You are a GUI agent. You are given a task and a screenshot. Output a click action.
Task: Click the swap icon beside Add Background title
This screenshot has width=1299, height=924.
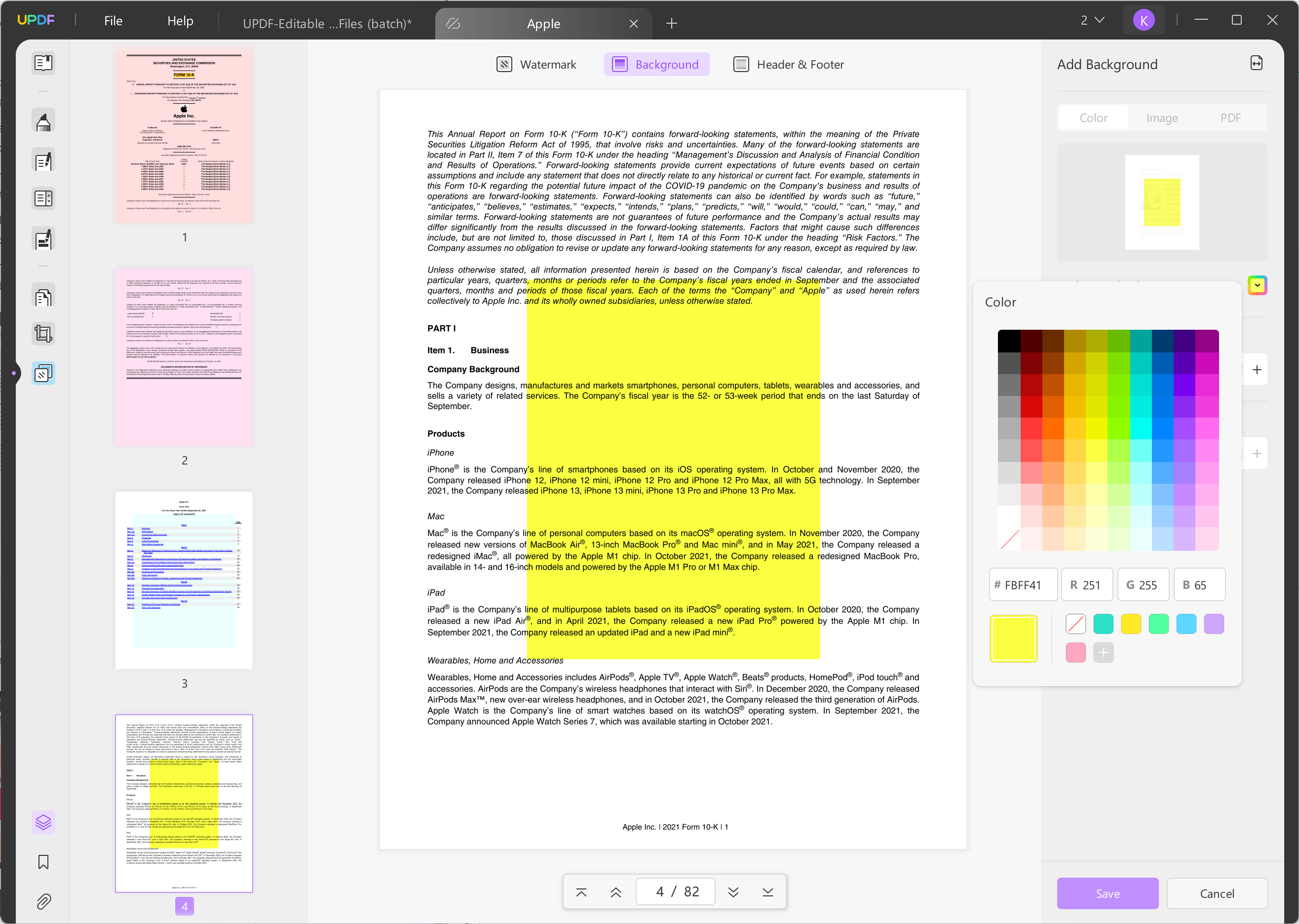pos(1257,63)
